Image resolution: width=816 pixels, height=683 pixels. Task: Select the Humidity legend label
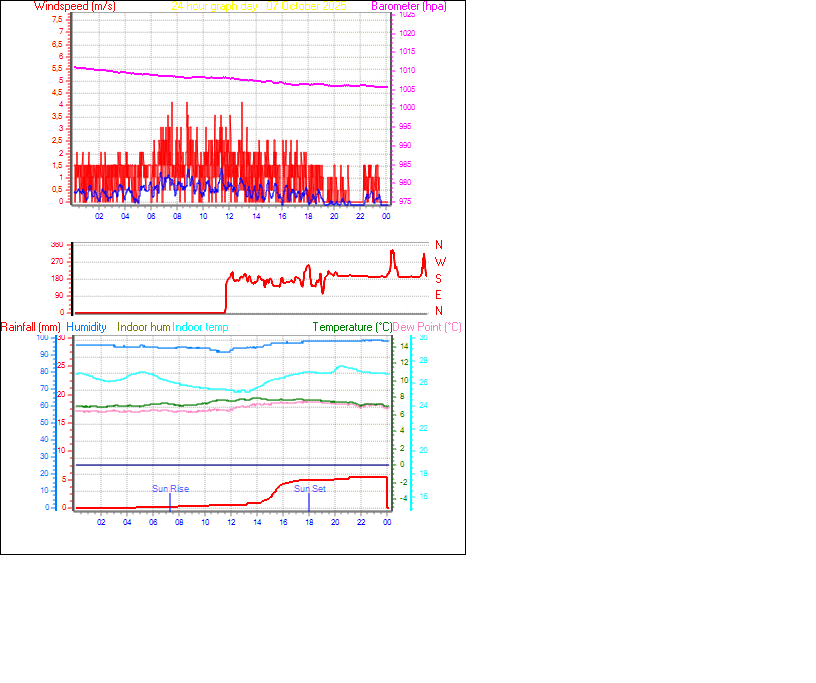pos(86,327)
